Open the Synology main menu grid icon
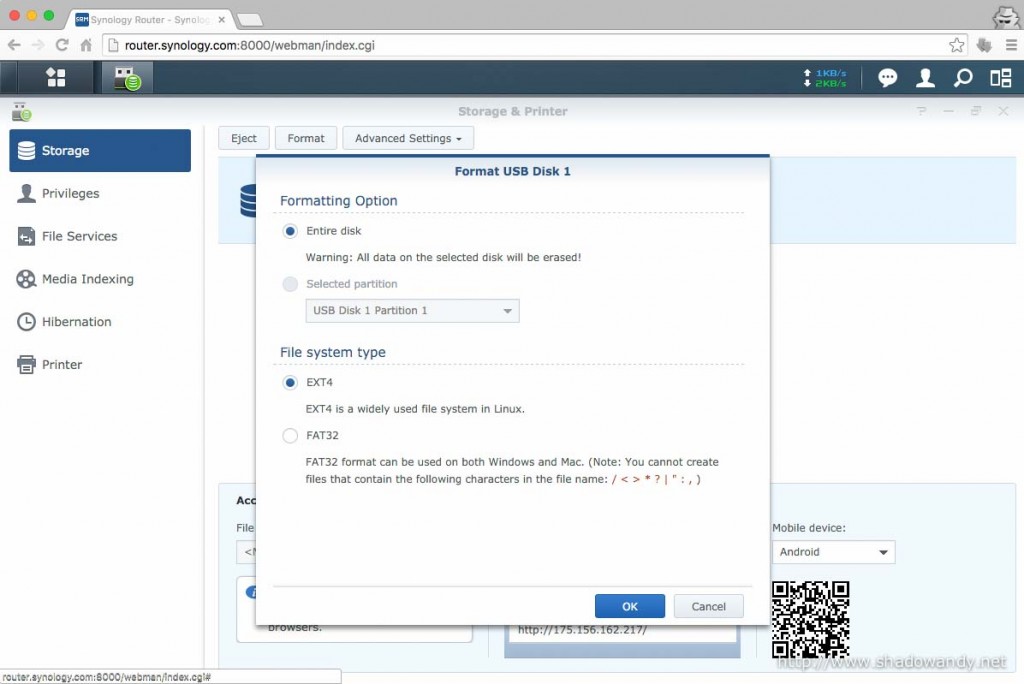Screen dimensions: 1024x684 (x=56, y=78)
